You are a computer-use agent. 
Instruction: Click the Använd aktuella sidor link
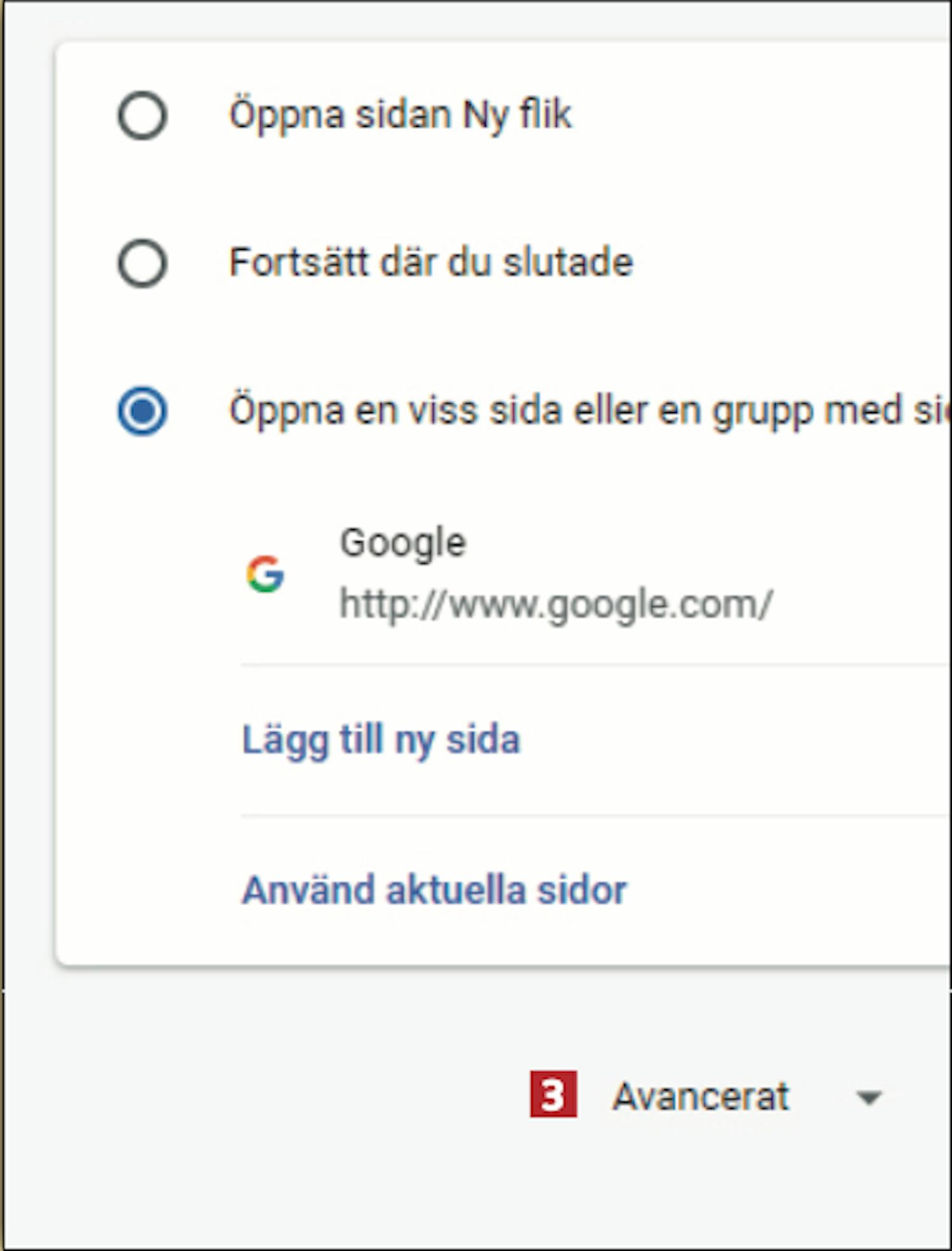pos(434,890)
